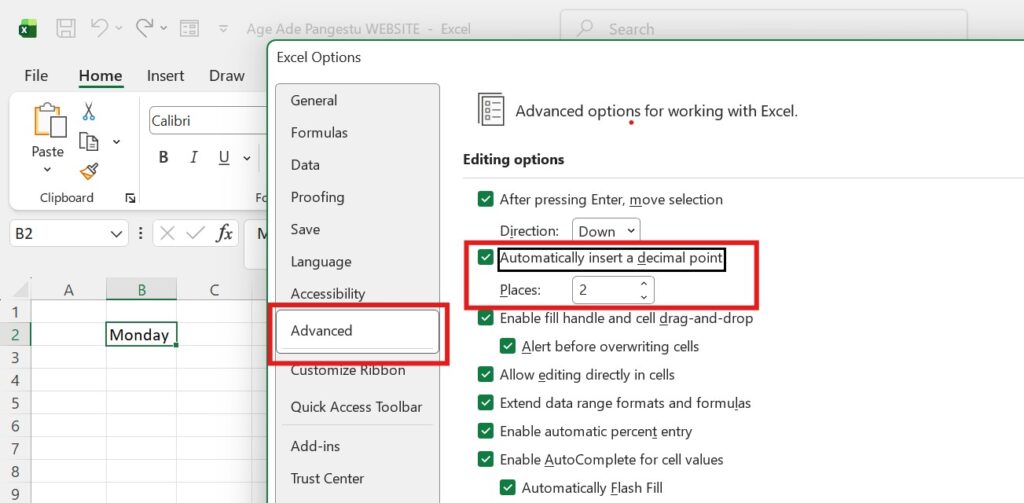The width and height of the screenshot is (1024, 503).
Task: Open Quick Access Toolbar category
Action: point(357,407)
